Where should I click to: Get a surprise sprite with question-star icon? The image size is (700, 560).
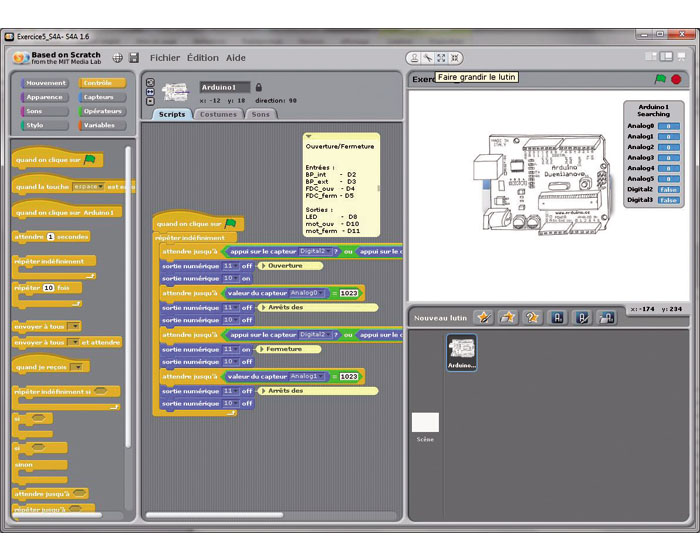[x=533, y=317]
